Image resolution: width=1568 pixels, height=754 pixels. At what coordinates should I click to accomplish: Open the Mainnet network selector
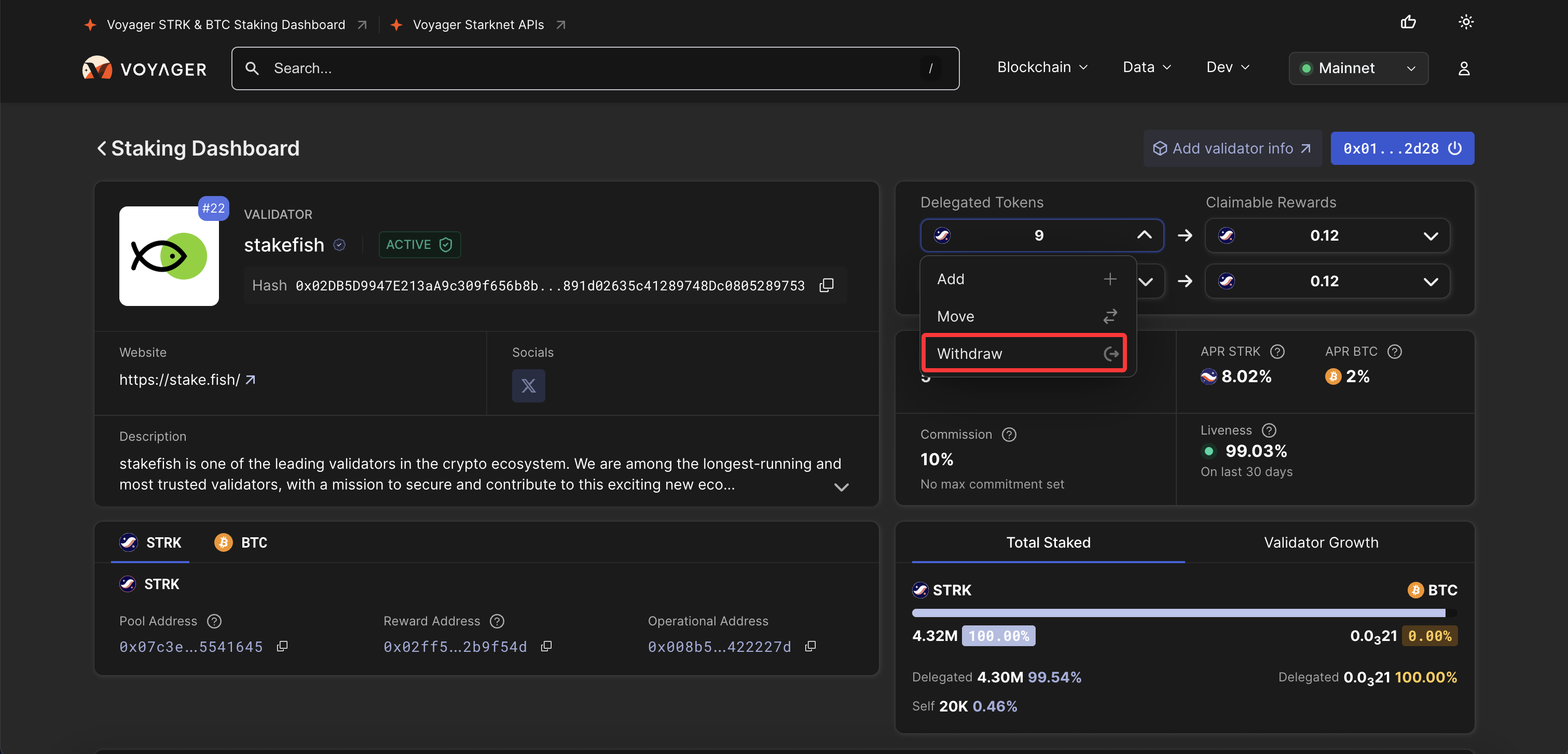pyautogui.click(x=1358, y=68)
